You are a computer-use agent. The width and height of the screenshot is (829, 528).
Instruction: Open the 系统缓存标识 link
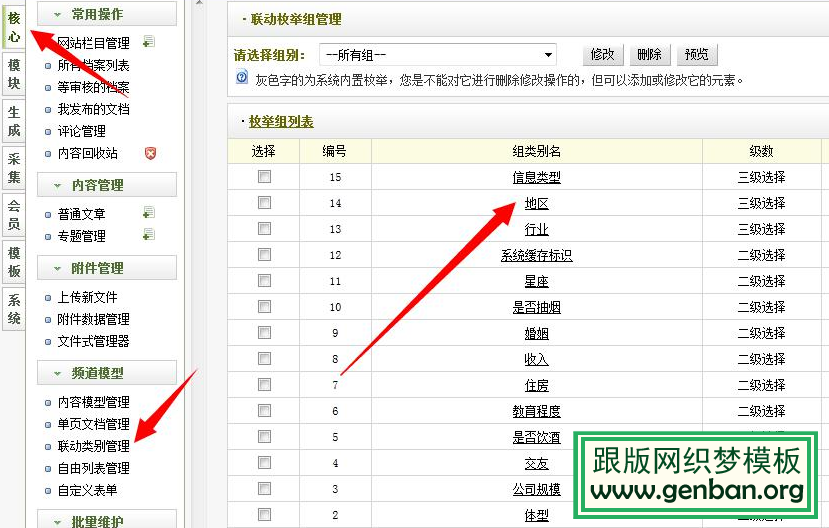click(536, 255)
